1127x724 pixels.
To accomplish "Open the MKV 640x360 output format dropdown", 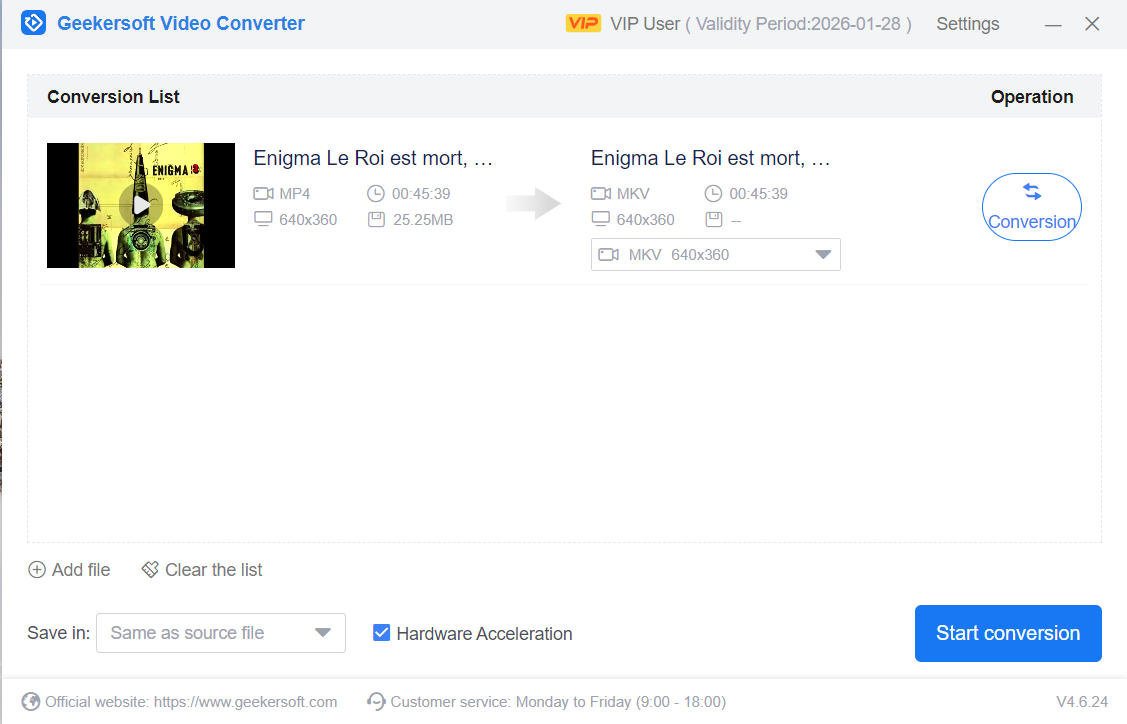I will [715, 255].
